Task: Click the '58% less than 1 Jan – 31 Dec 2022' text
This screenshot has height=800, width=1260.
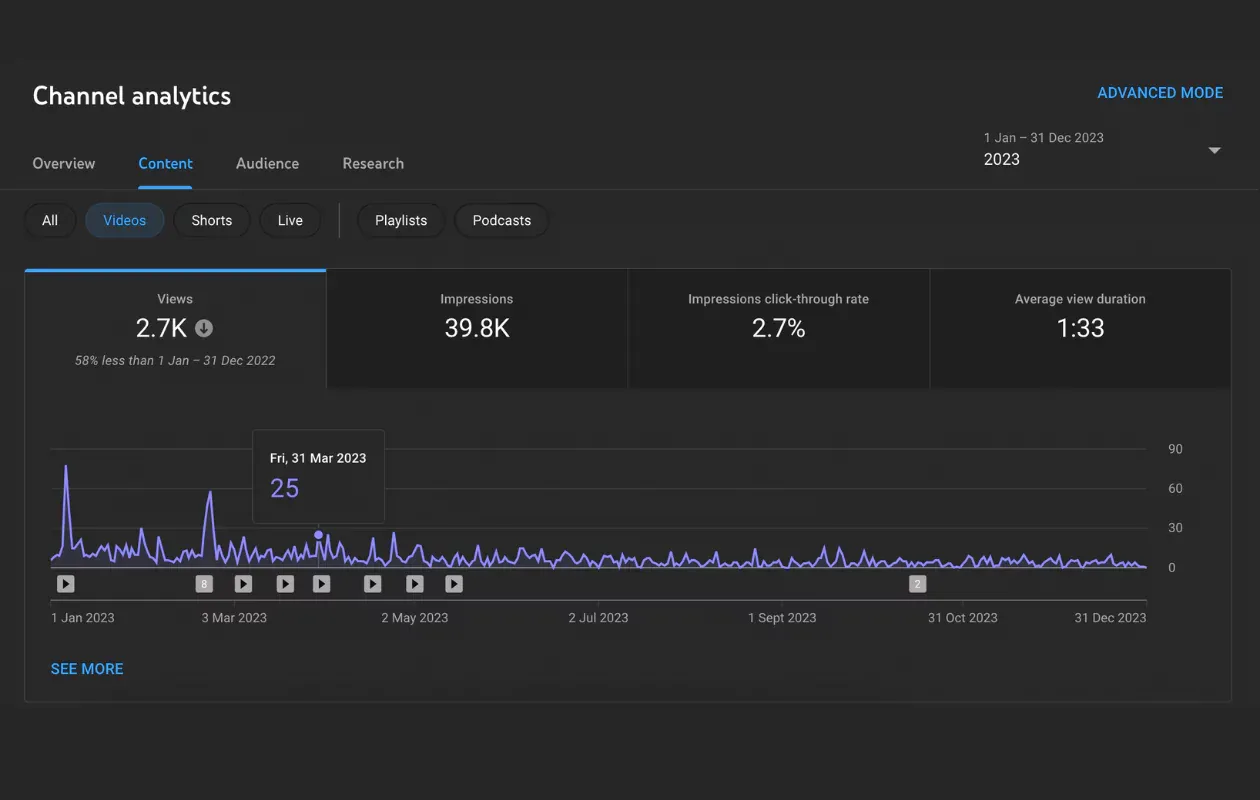Action: 175,360
